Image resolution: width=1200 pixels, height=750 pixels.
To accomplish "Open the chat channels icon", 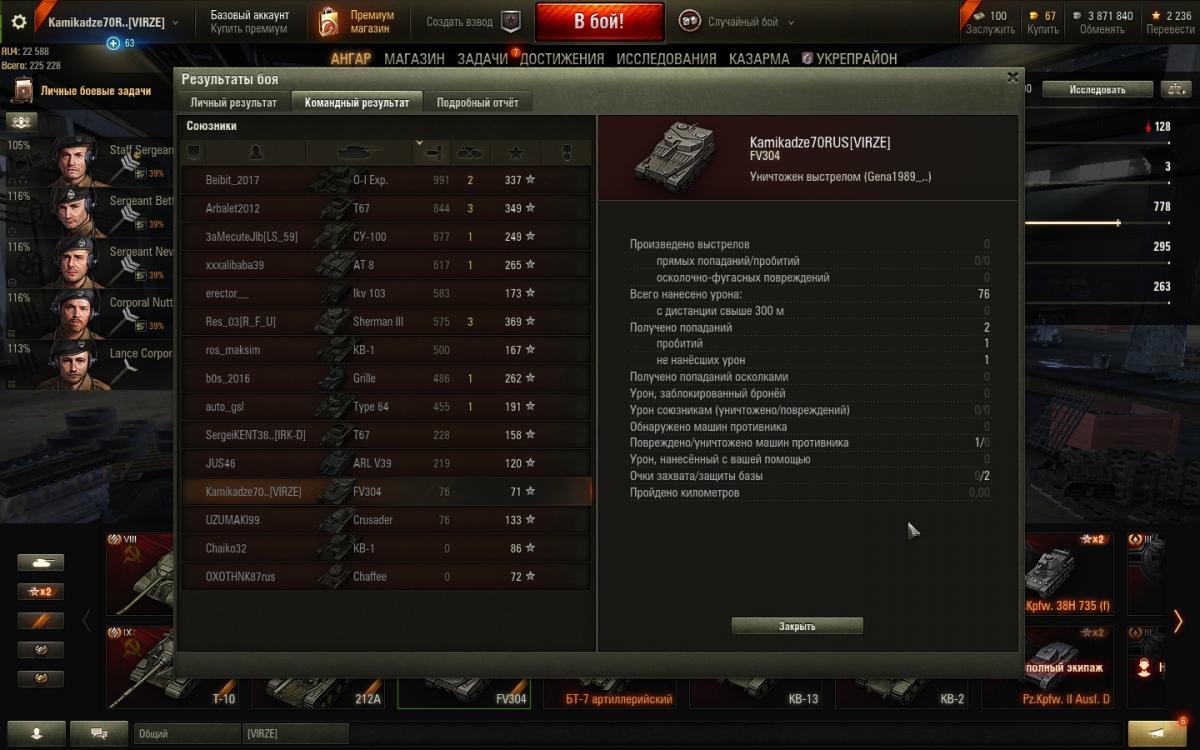I will coord(99,733).
